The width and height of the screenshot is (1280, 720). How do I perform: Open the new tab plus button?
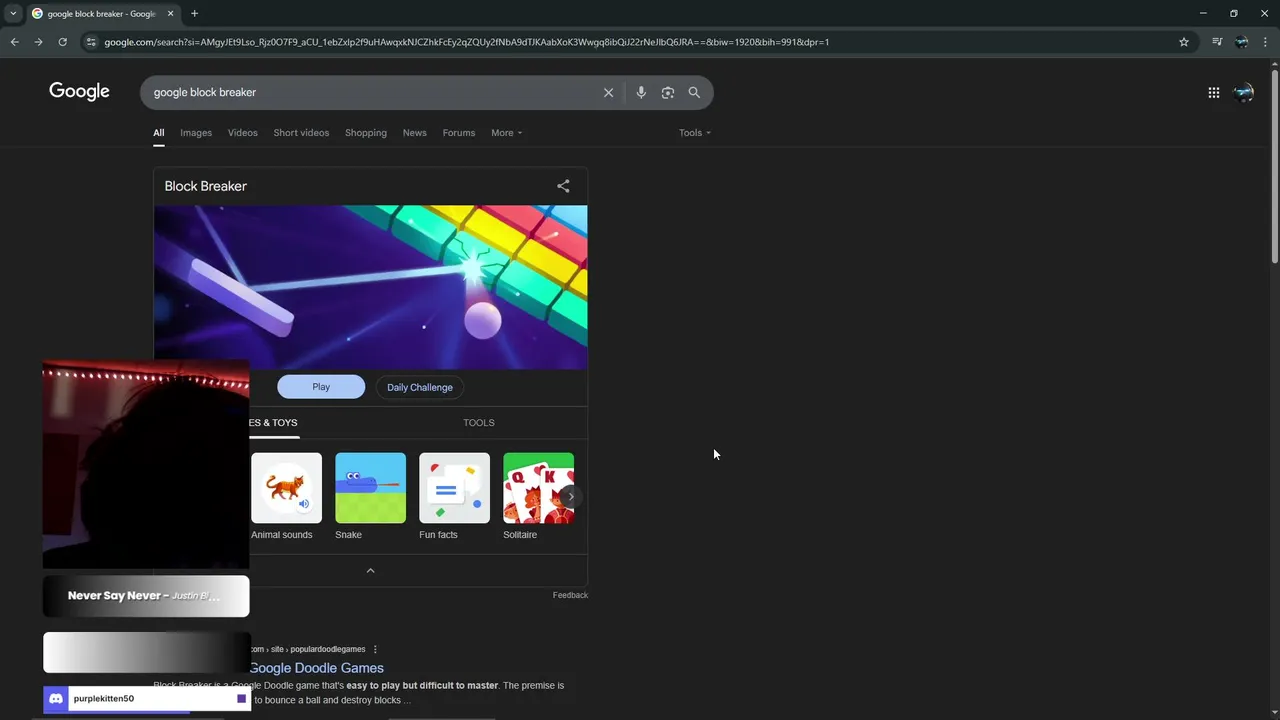coord(194,13)
